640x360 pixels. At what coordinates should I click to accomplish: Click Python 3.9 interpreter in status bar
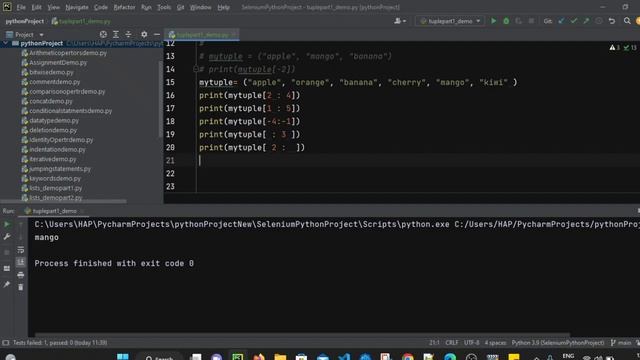tap(558, 343)
